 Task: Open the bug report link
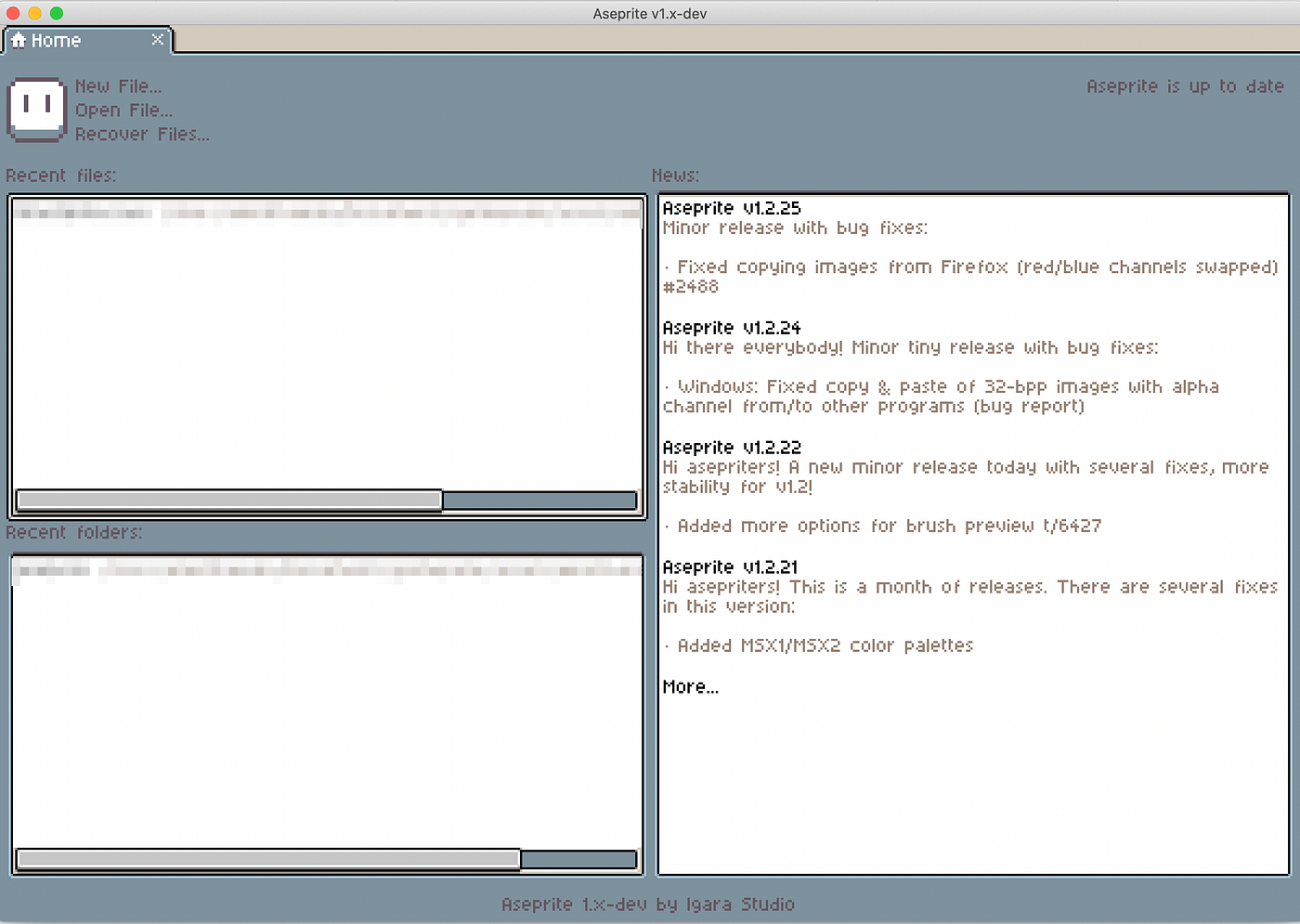coord(1033,407)
